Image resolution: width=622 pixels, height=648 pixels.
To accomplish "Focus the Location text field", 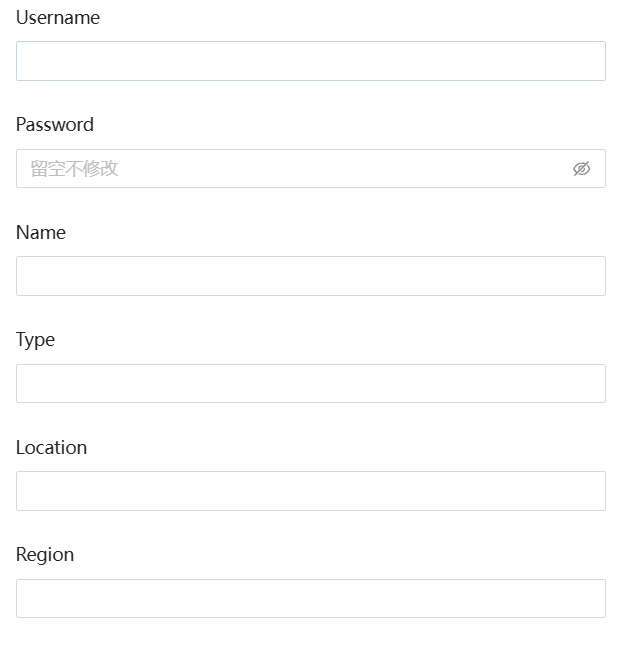I will pyautogui.click(x=311, y=491).
